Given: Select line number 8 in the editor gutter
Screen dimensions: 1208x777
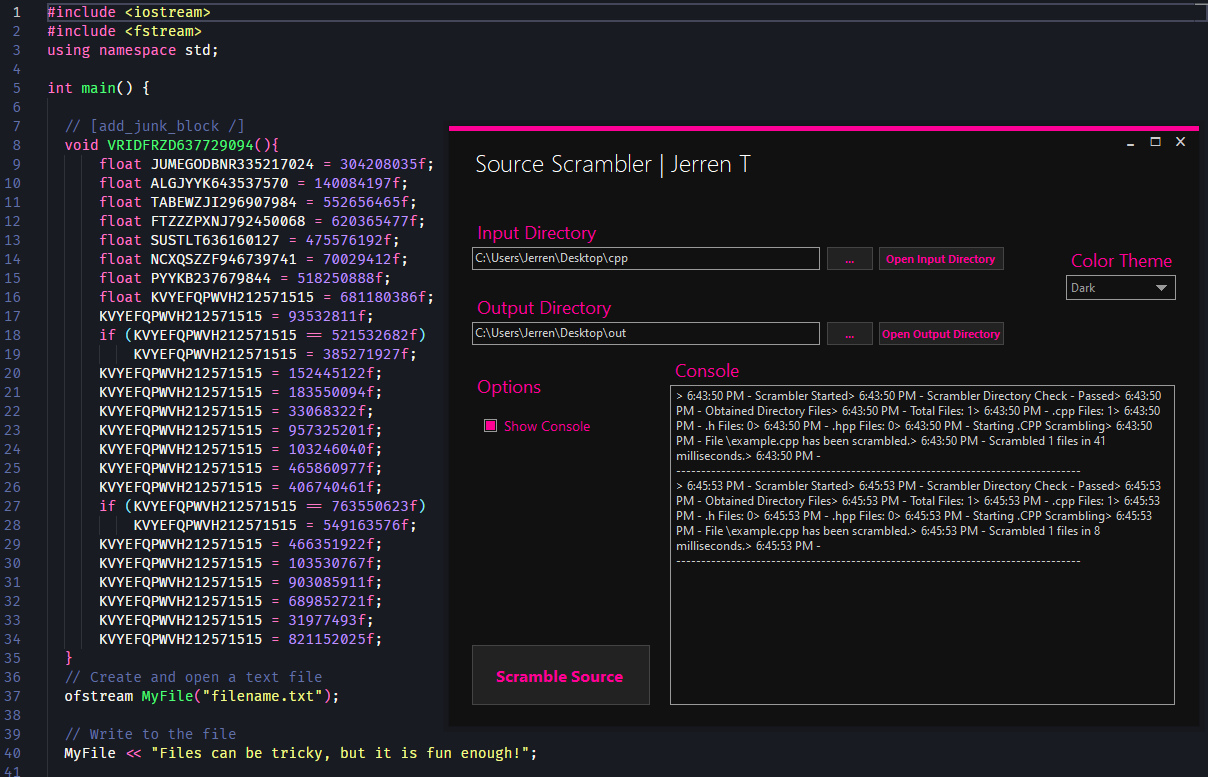Looking at the screenshot, I should 17,144.
